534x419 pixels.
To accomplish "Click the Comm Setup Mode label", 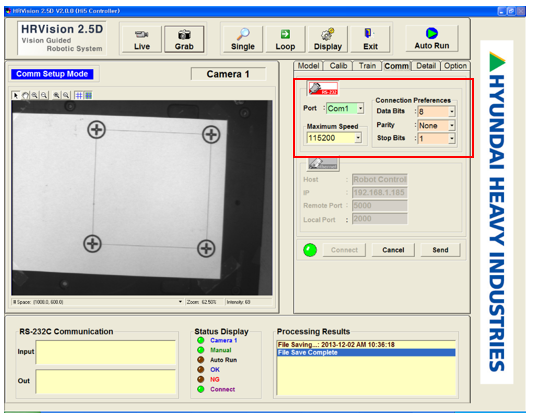I will pos(52,74).
